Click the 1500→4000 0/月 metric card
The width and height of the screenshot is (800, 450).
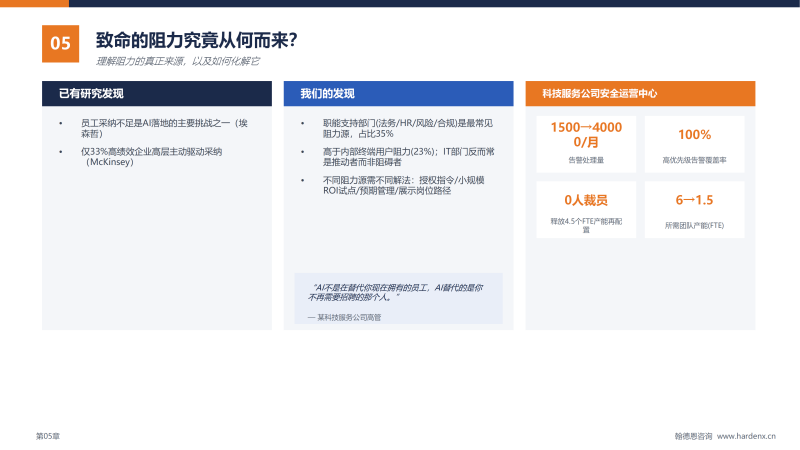pos(586,144)
